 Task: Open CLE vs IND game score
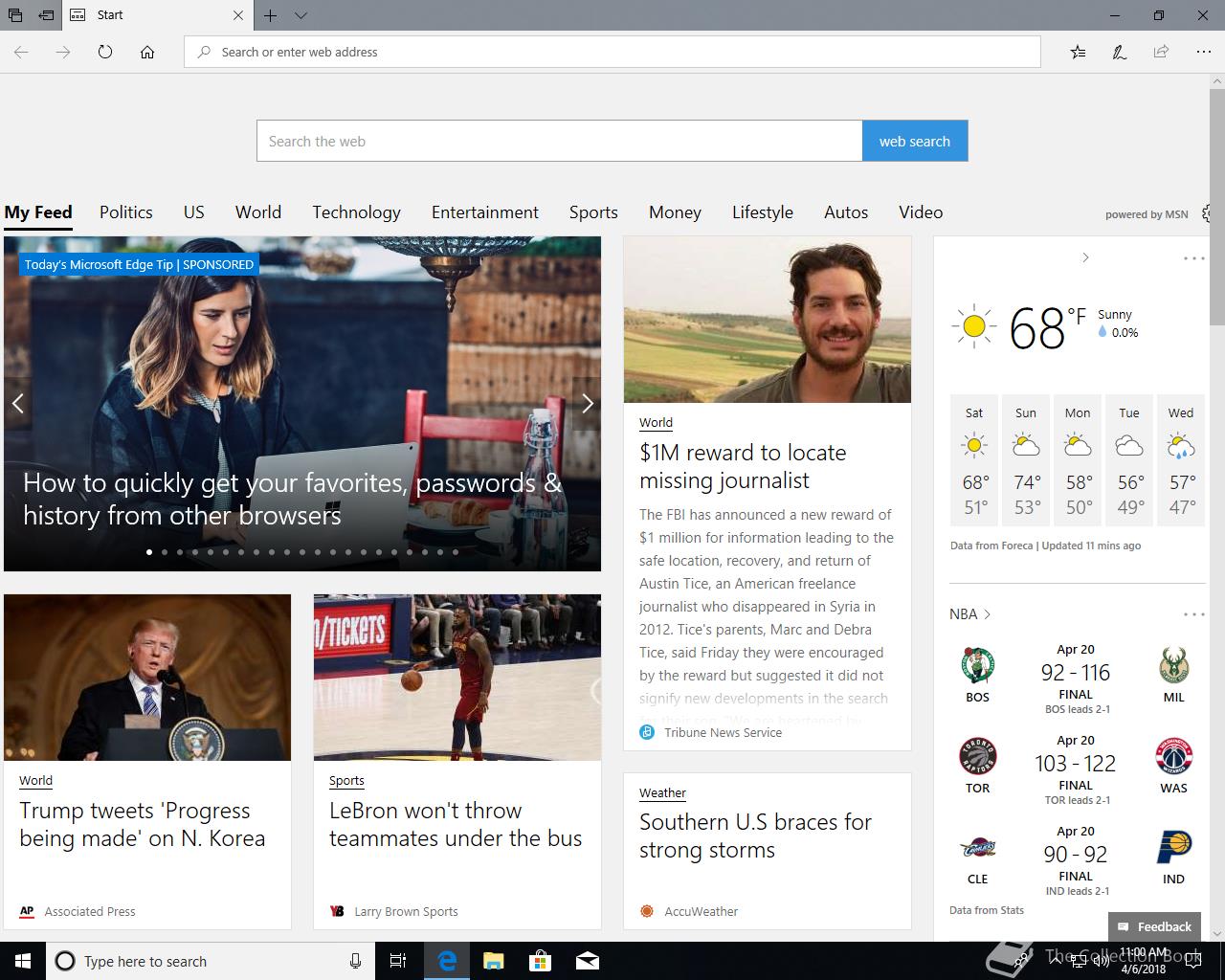(x=1076, y=860)
